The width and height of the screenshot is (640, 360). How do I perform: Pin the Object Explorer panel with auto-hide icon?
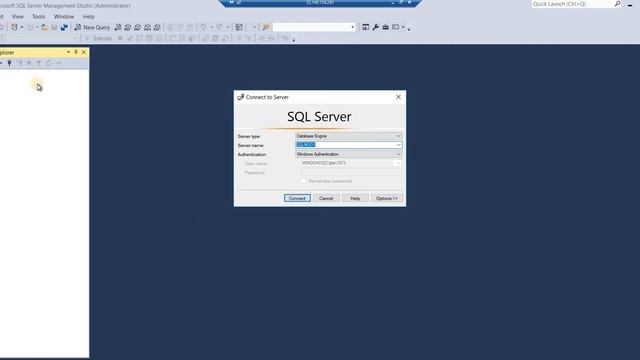76,52
